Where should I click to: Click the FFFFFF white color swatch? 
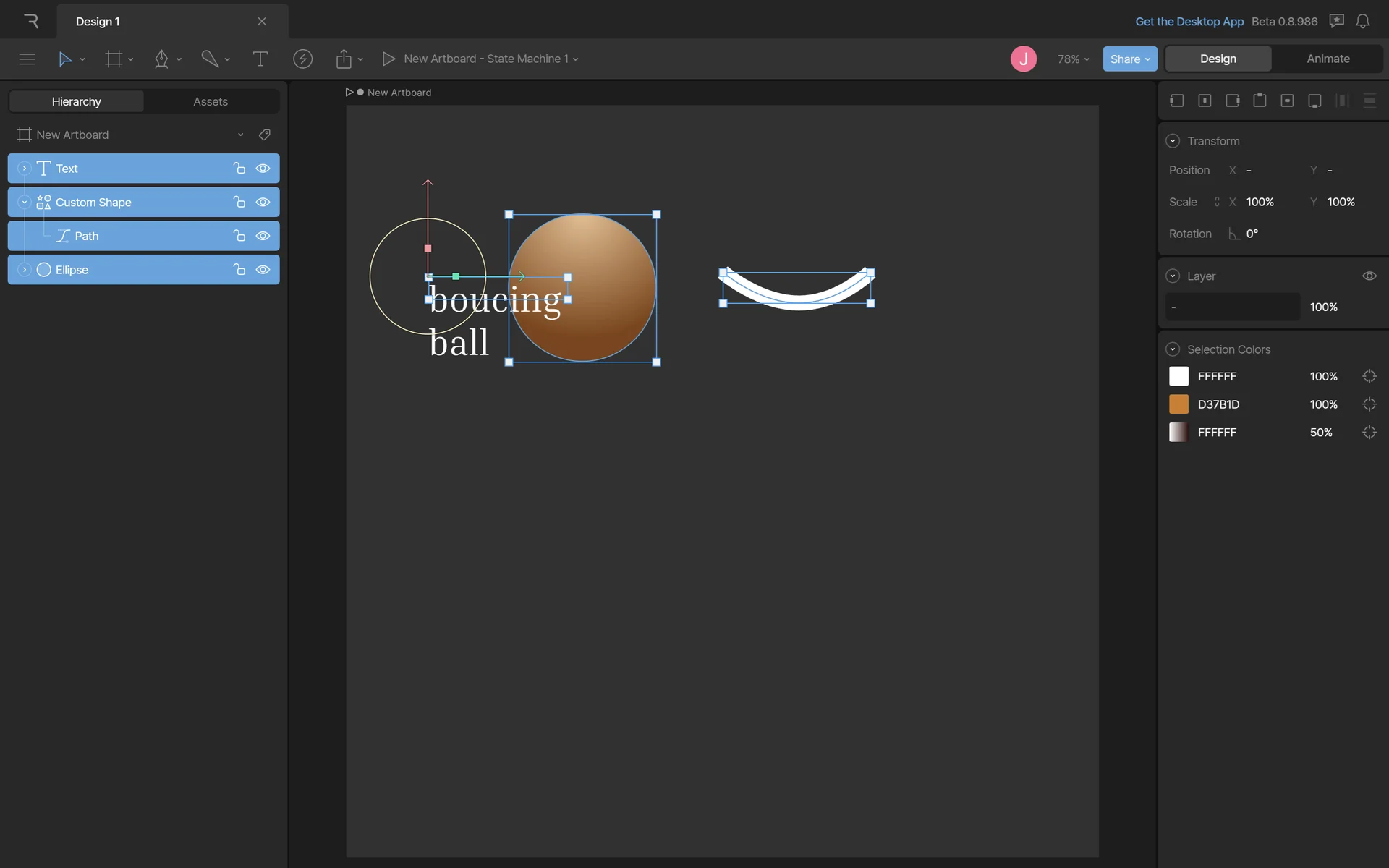tap(1178, 377)
